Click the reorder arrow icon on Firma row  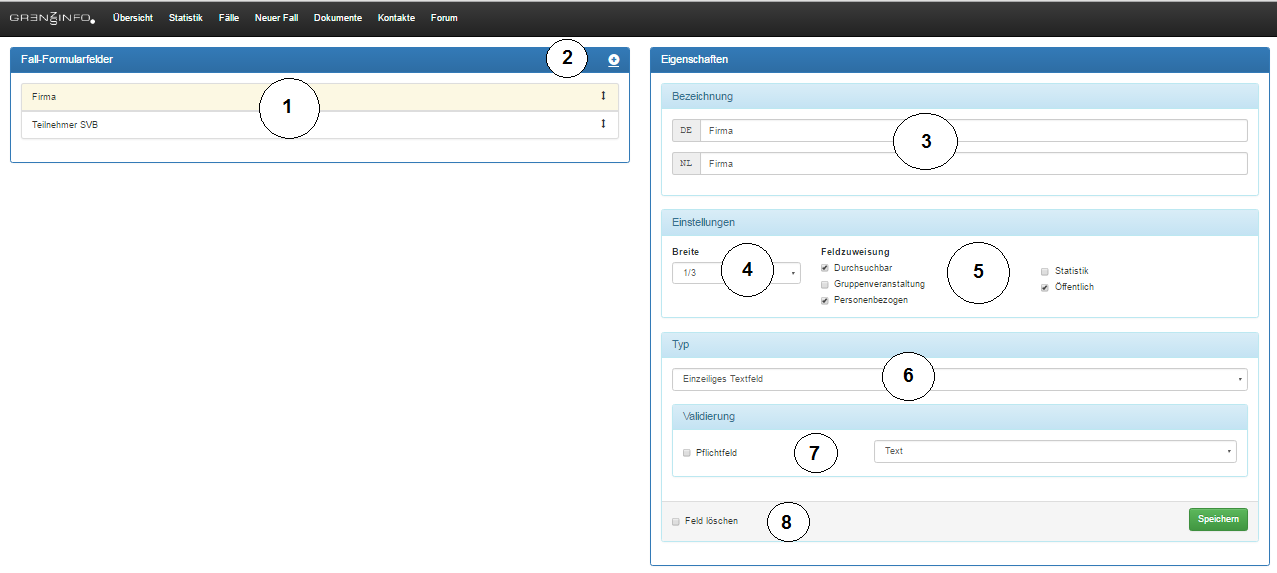click(603, 96)
